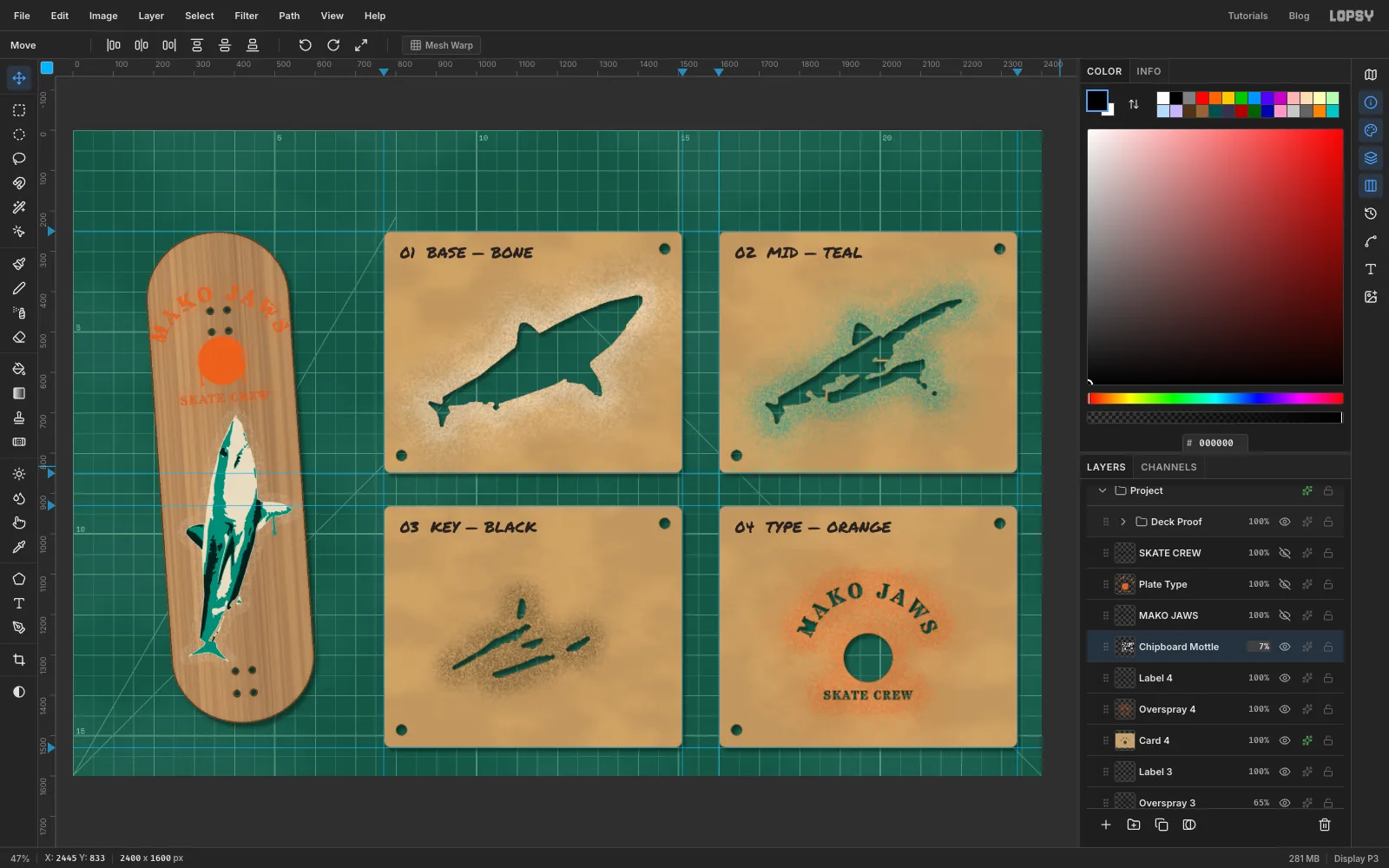Image resolution: width=1389 pixels, height=868 pixels.
Task: Hide the Chipboard Mottle layer
Action: (x=1285, y=647)
